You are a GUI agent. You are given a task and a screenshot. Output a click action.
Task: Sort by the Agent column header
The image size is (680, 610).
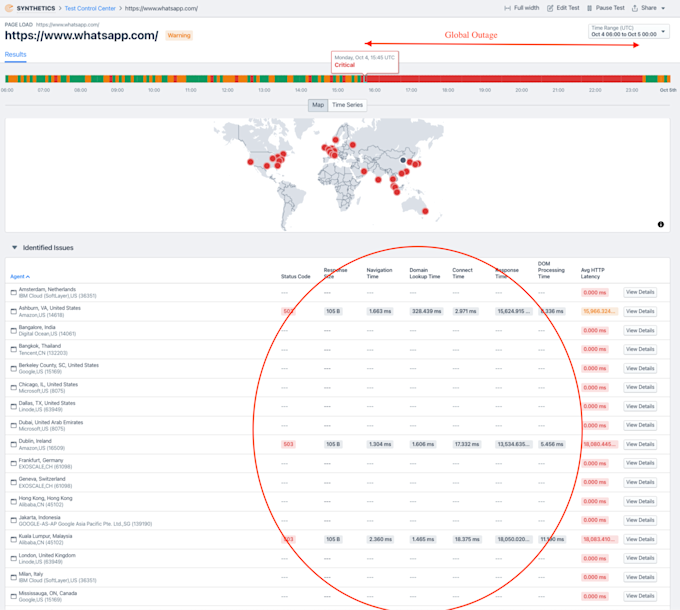tap(20, 277)
